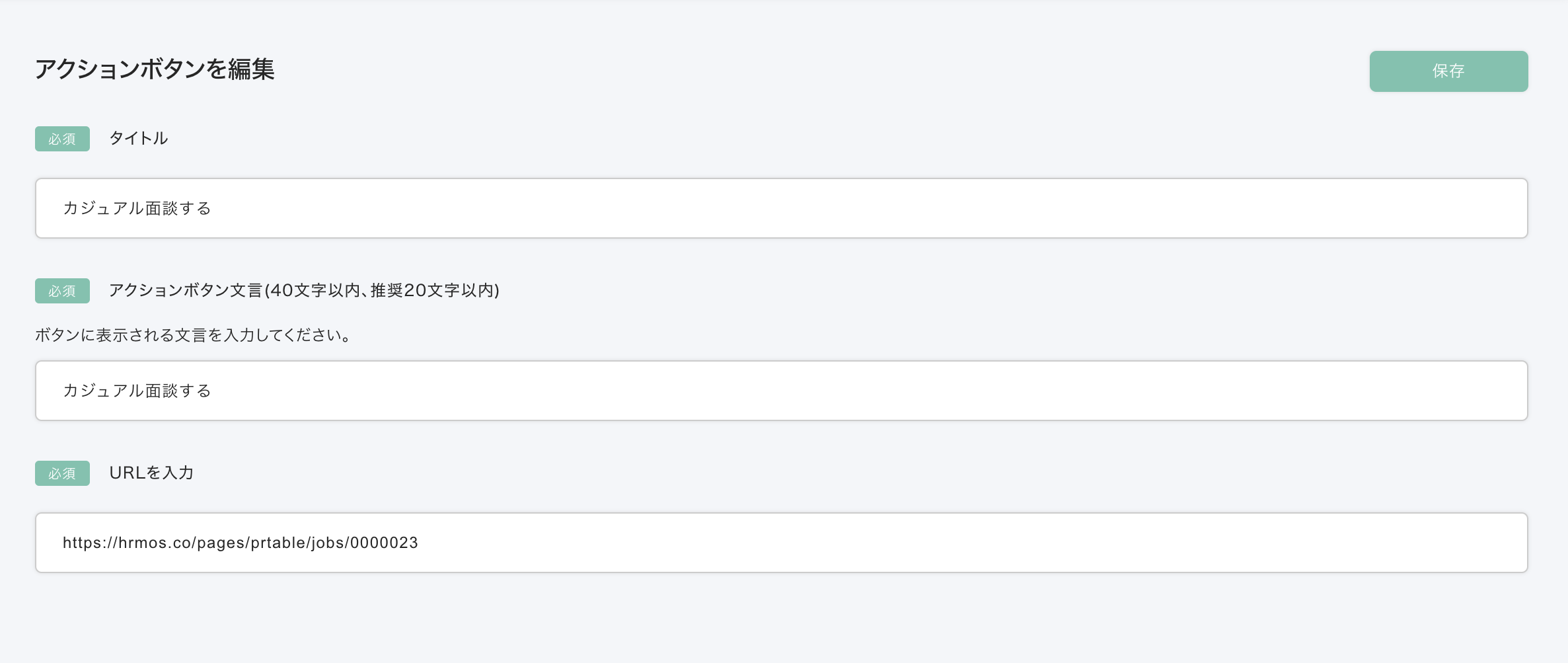This screenshot has height=663, width=1568.
Task: Click the https:// prefix in the URL field
Action: click(x=91, y=543)
